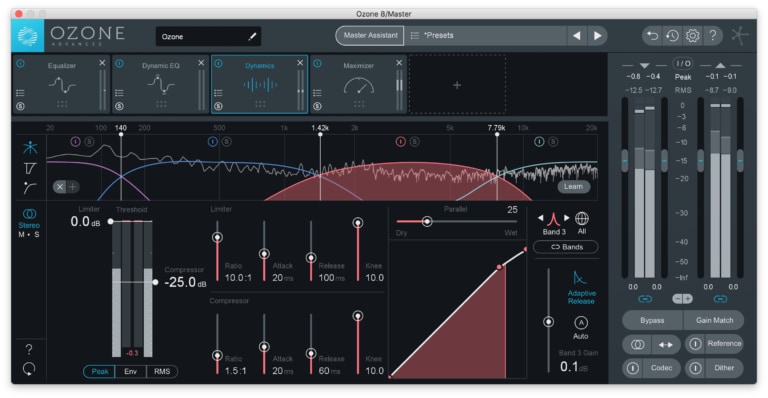The width and height of the screenshot is (768, 398).
Task: Toggle the Dither power button
Action: (695, 368)
